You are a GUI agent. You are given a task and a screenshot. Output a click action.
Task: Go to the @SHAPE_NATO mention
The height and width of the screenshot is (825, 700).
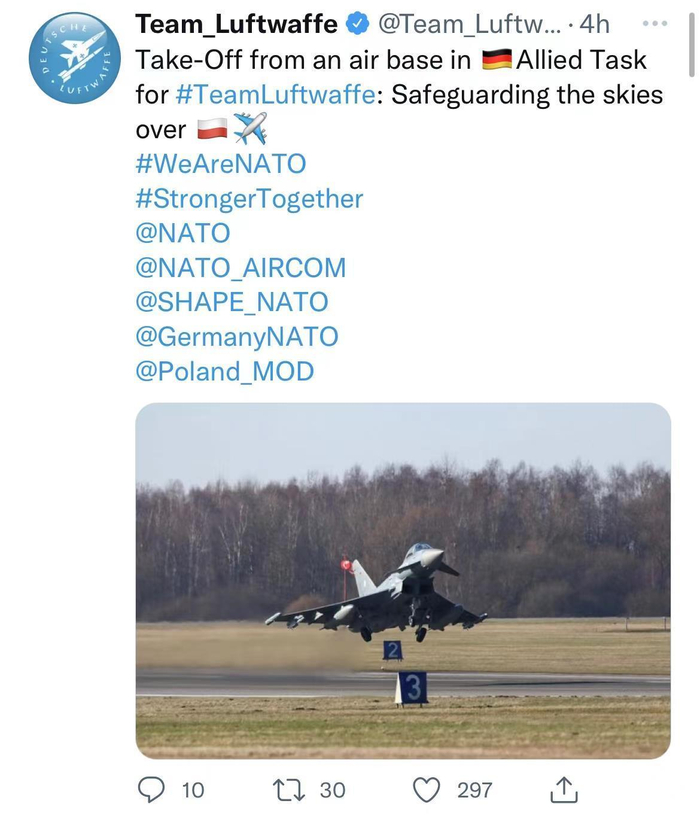point(231,302)
